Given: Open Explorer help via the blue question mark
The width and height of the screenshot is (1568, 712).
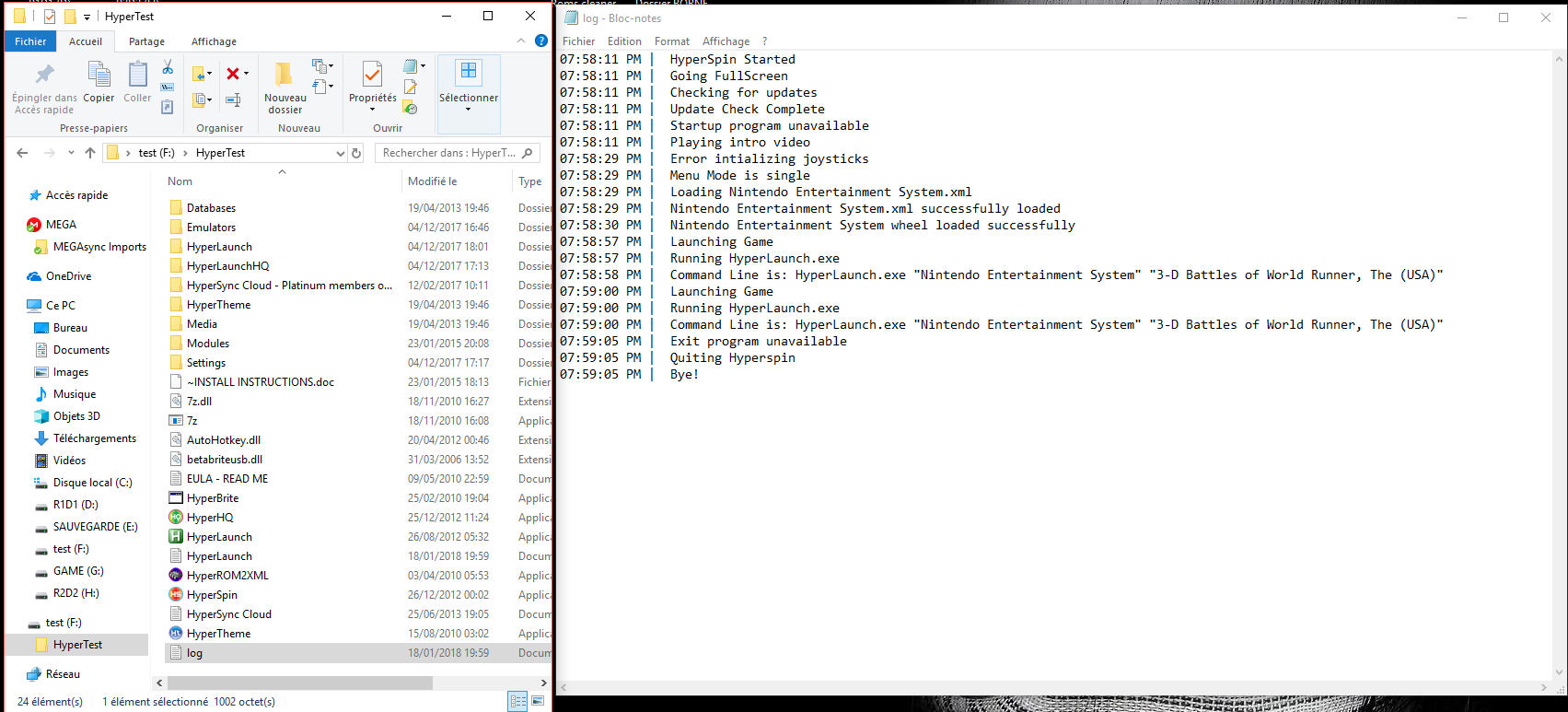Looking at the screenshot, I should (541, 41).
